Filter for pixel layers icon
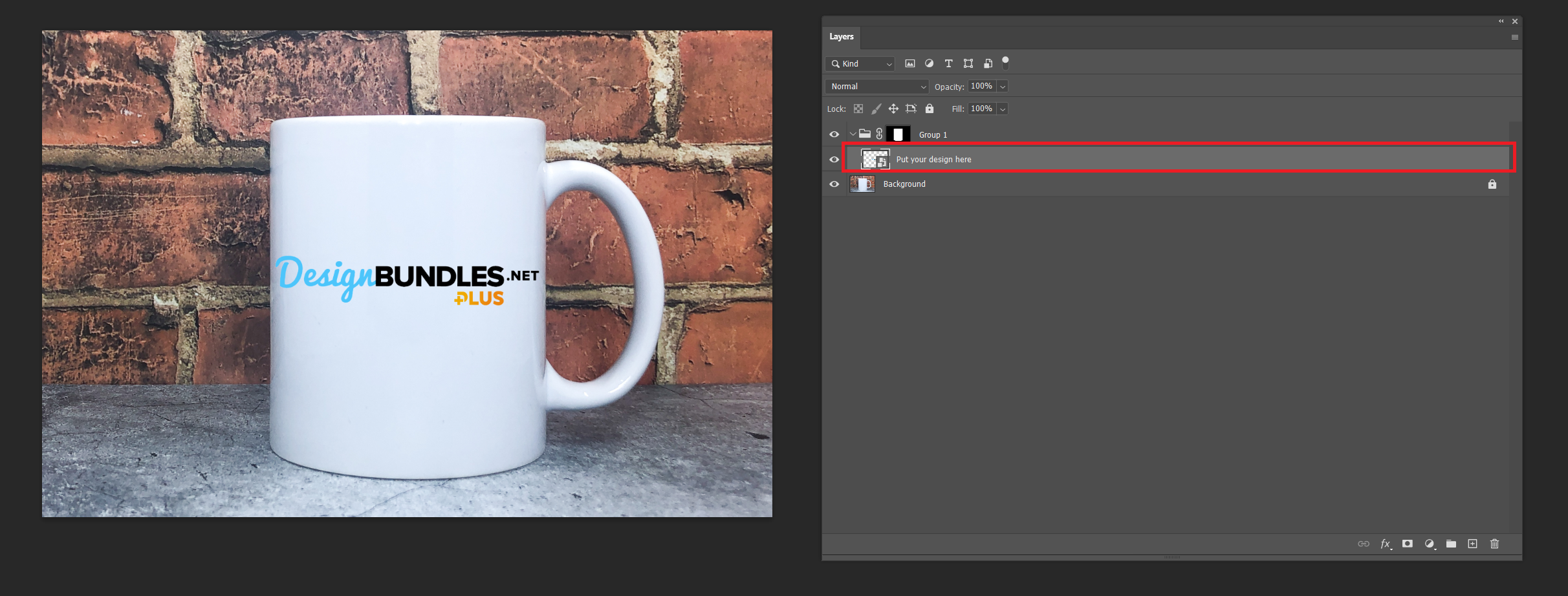Screen dimensions: 1568x596 tap(910, 63)
